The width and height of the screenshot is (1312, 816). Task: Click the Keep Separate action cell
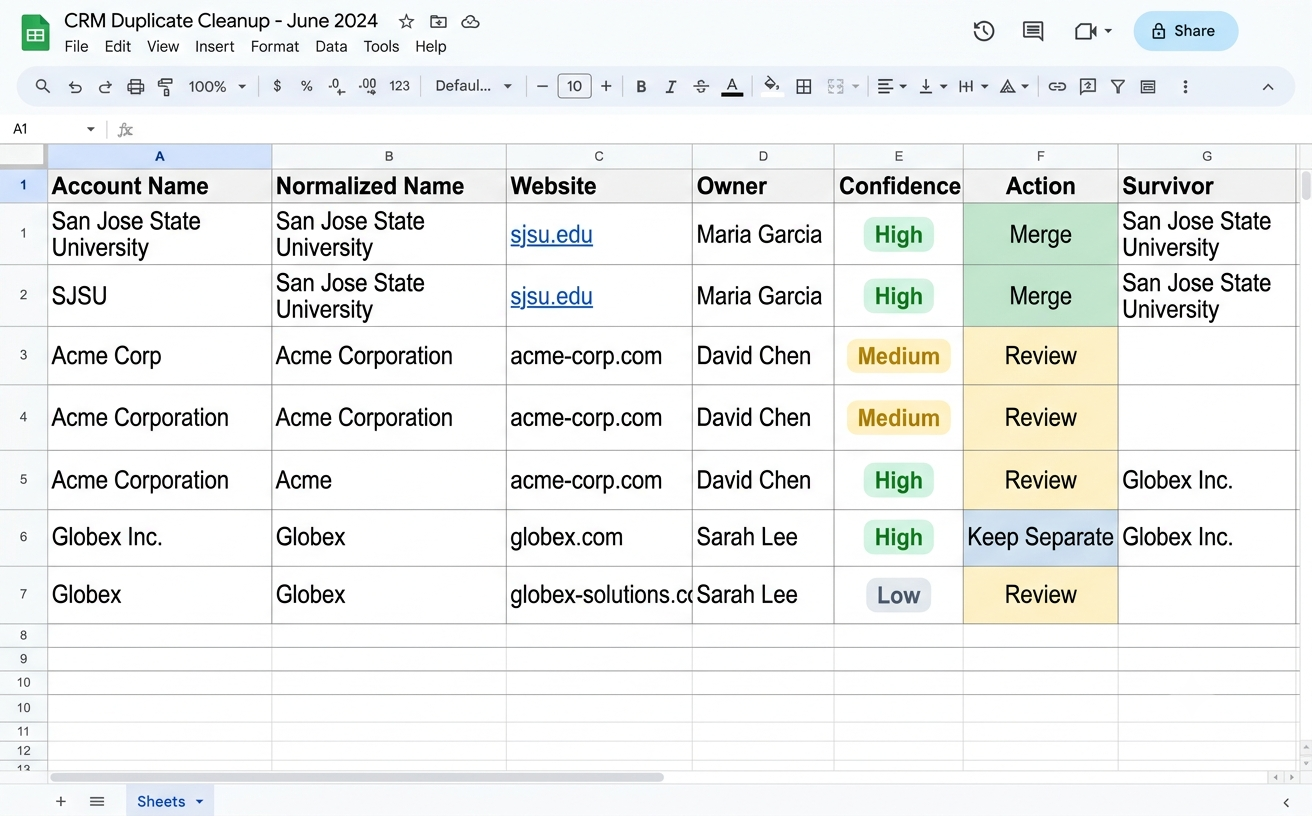tap(1040, 537)
